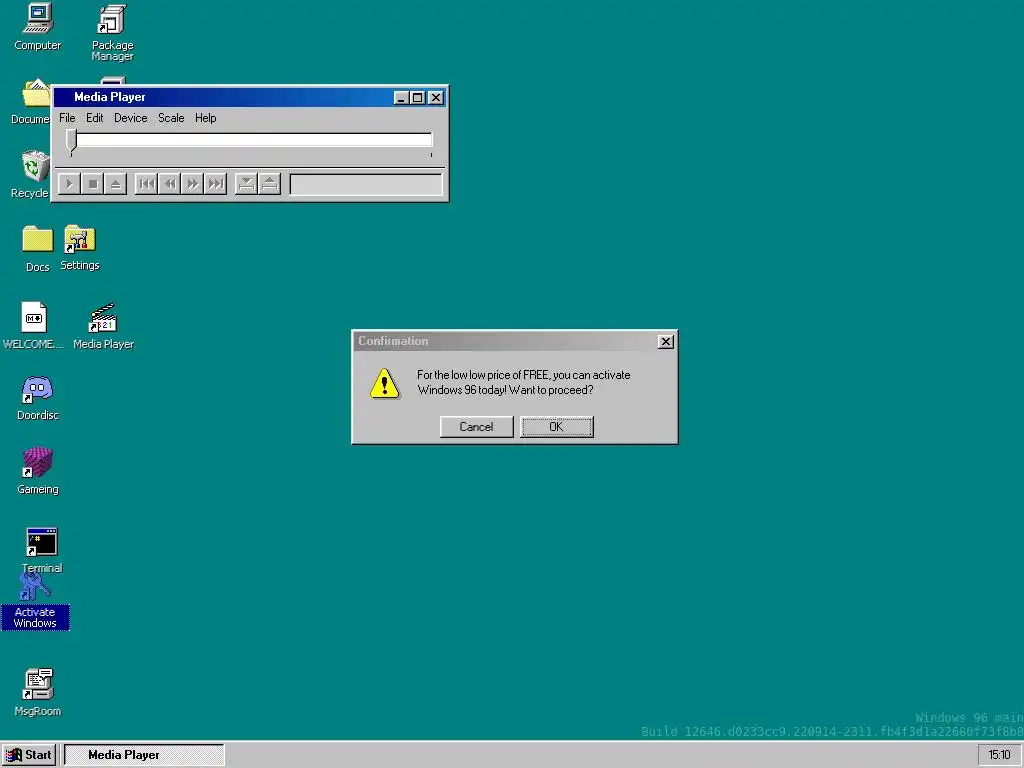Click the Media Player title bar
1024x768 pixels.
[250, 97]
